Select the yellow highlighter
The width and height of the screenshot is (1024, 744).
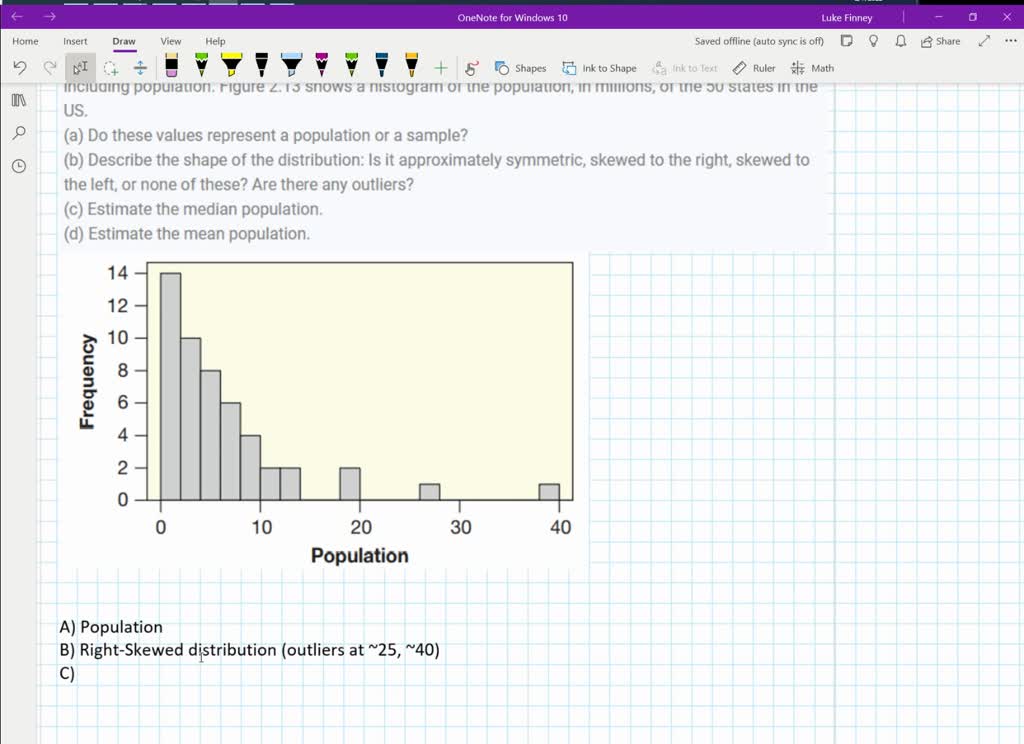(x=231, y=68)
